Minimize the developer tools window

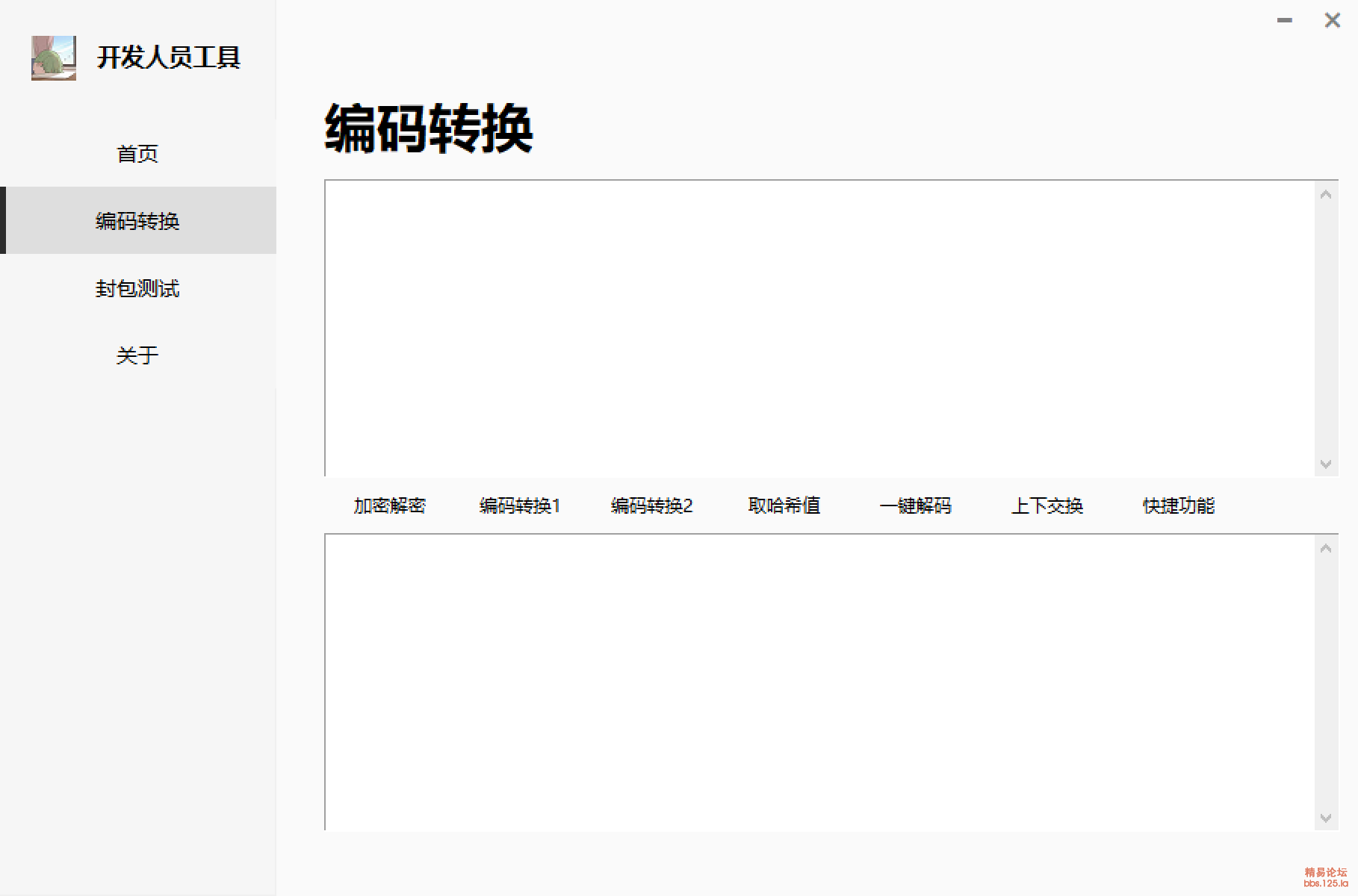(x=1285, y=20)
